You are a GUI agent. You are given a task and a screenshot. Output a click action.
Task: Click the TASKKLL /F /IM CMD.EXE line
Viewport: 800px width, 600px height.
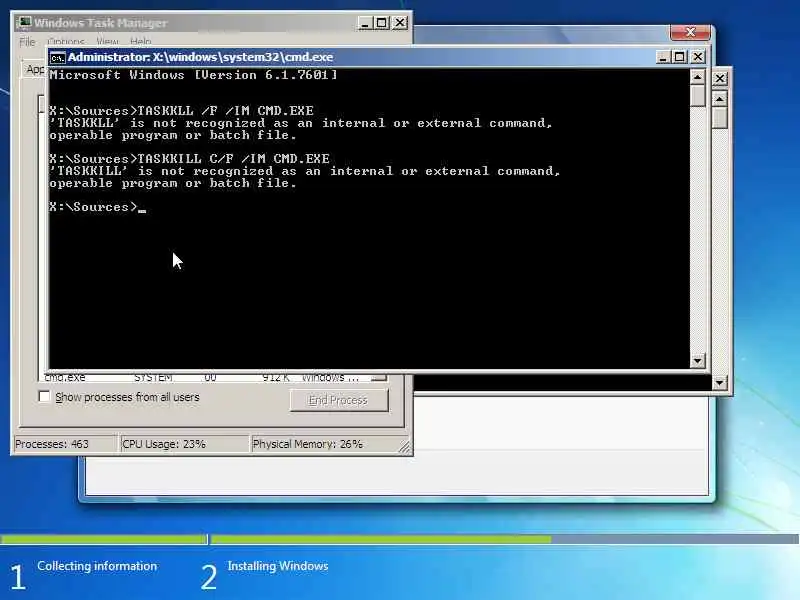[181, 111]
